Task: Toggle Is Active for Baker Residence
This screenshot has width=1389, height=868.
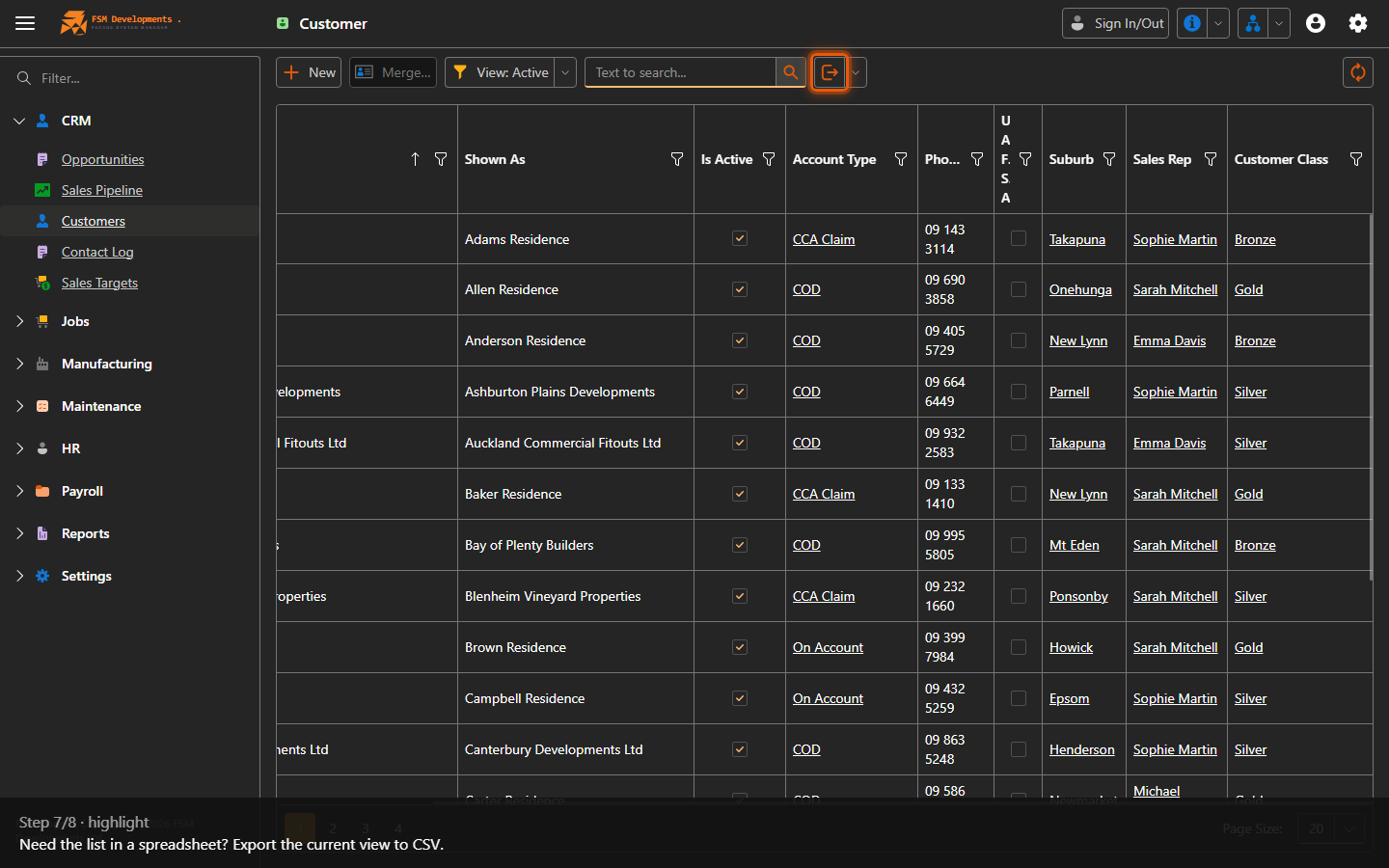Action: pyautogui.click(x=740, y=494)
